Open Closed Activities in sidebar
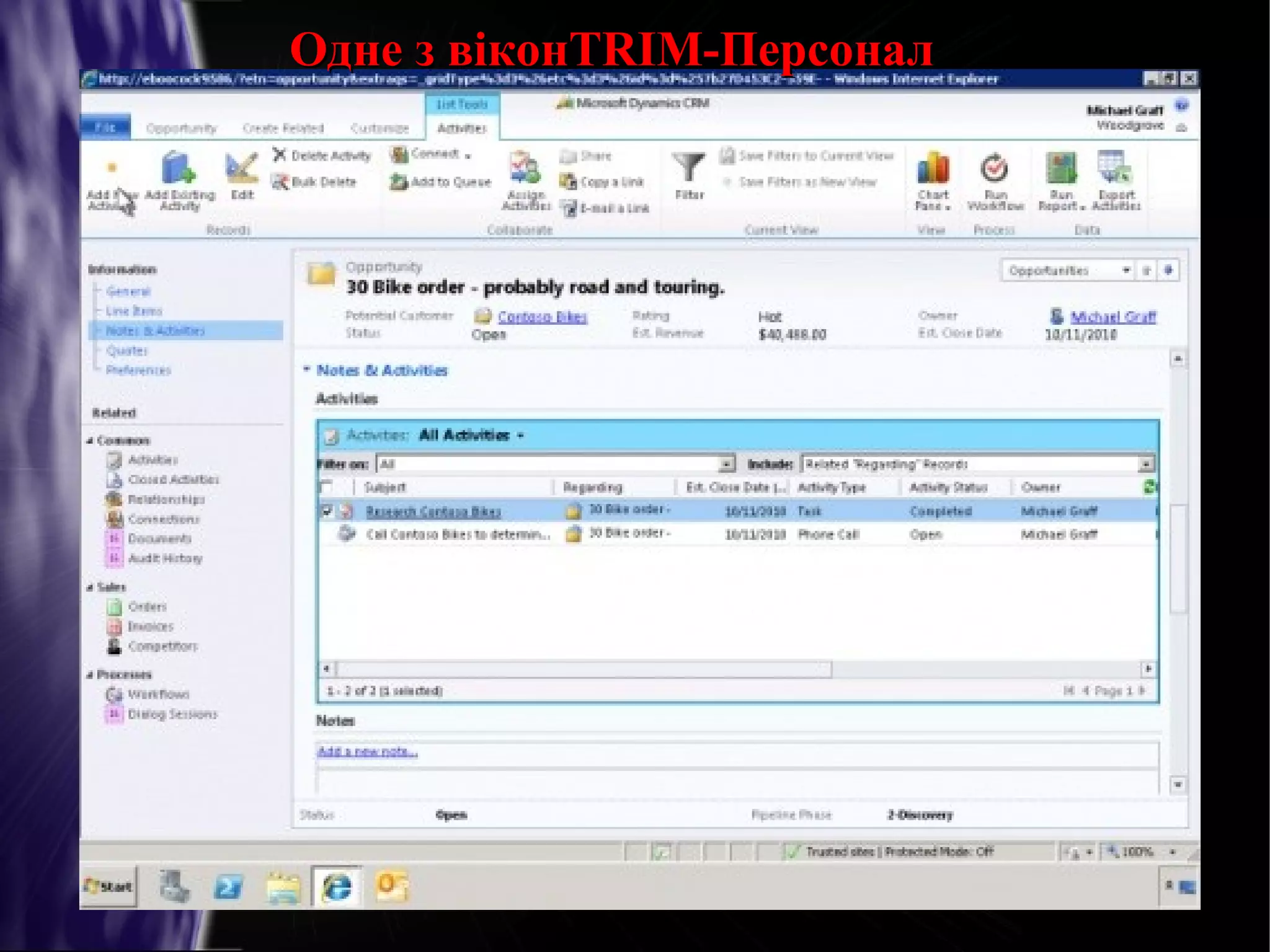Viewport: 1270px width, 952px height. (163, 480)
